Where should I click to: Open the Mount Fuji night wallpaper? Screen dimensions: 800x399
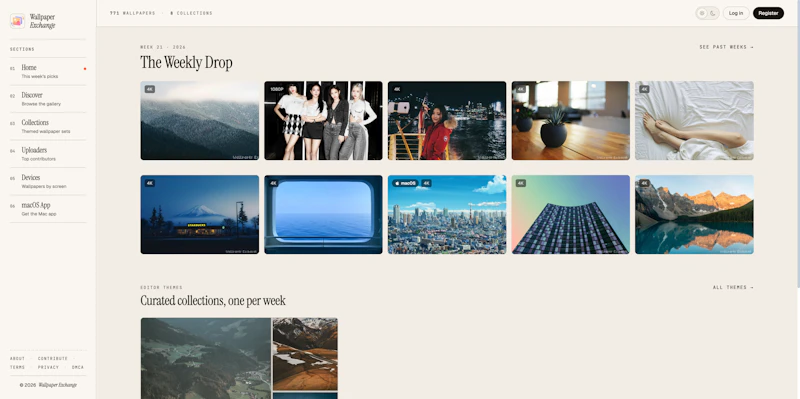[x=199, y=214]
